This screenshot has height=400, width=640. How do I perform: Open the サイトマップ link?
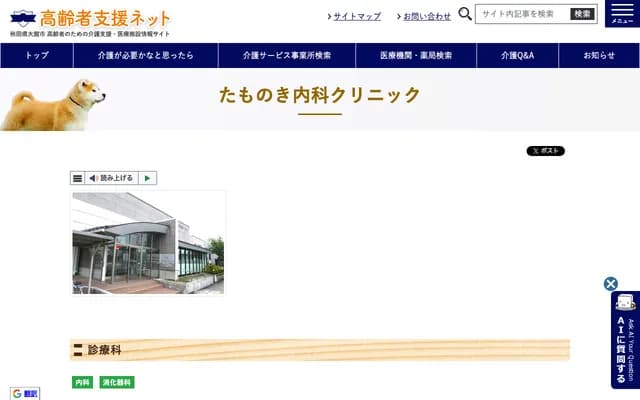pos(357,16)
